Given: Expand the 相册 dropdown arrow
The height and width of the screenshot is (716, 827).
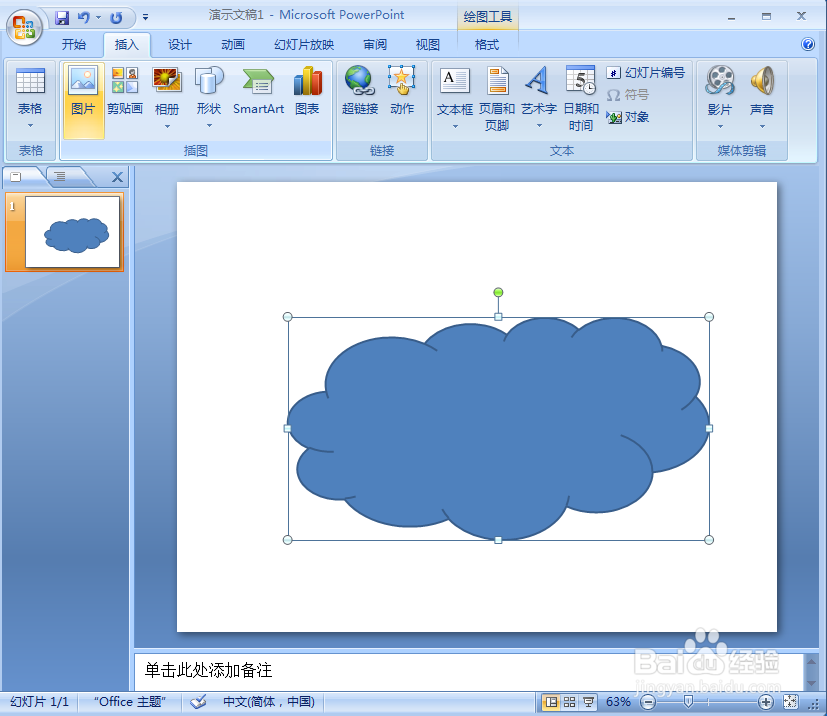Looking at the screenshot, I should pos(167,127).
